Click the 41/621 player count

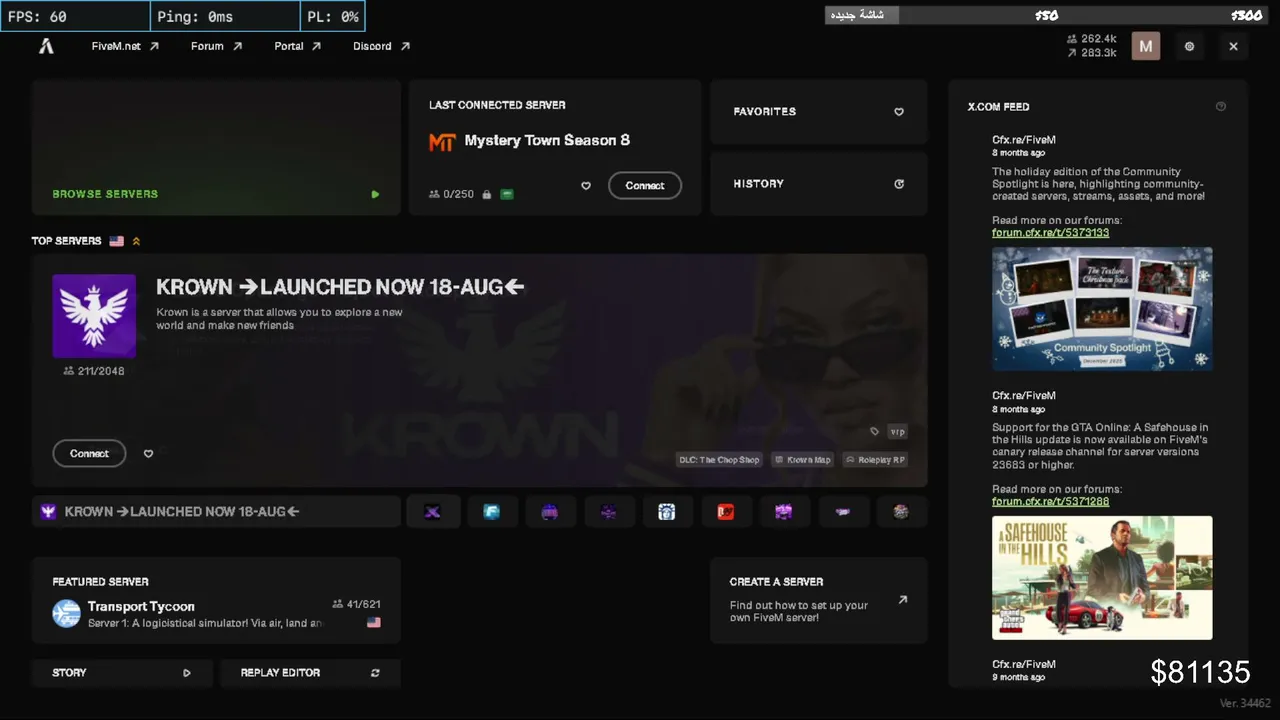pos(356,604)
